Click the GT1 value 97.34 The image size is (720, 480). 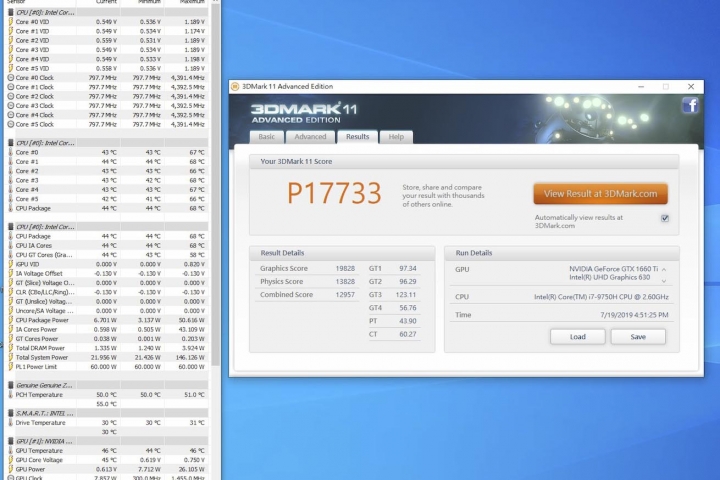407,268
